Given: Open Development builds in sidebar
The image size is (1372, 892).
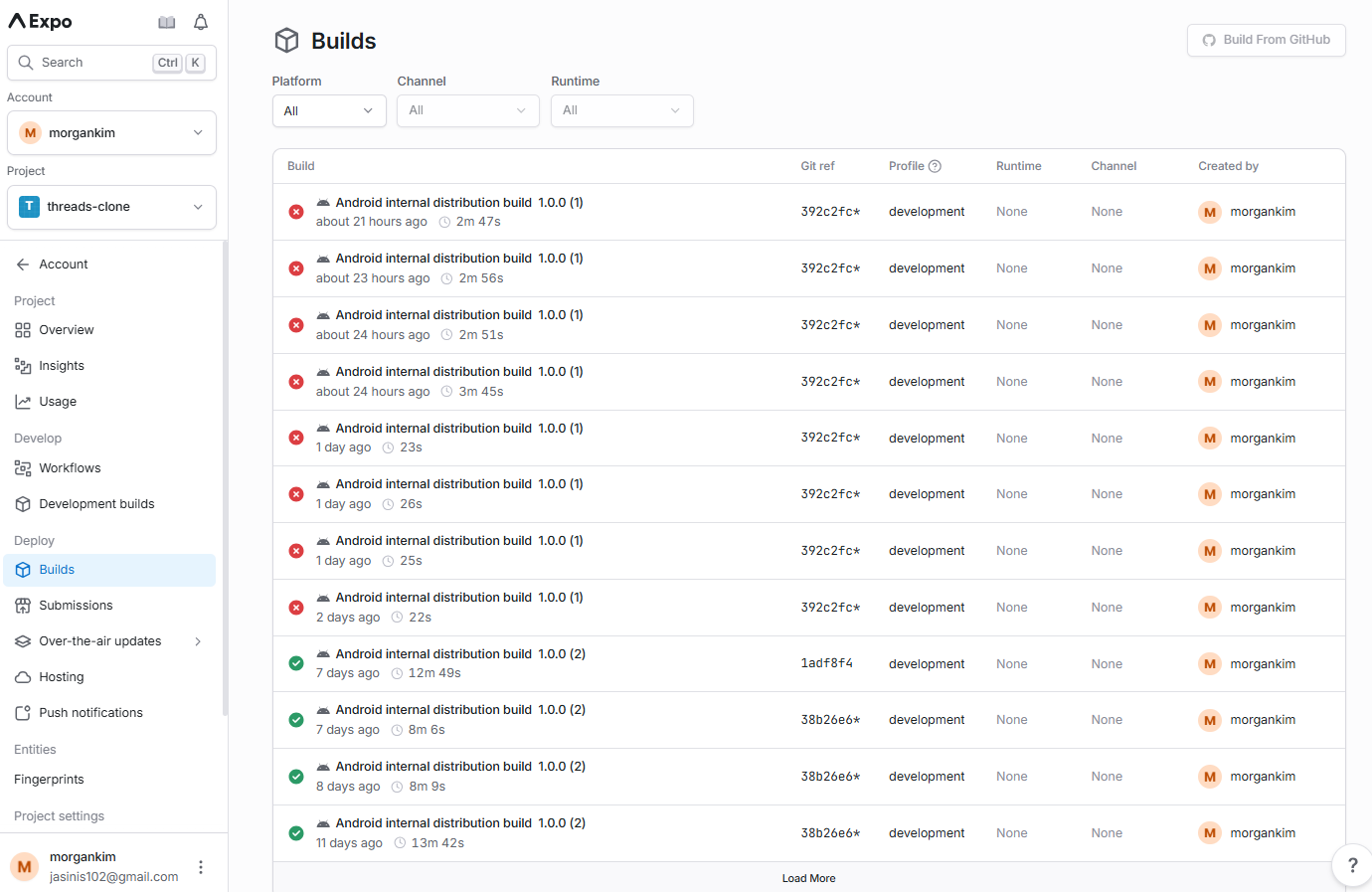Looking at the screenshot, I should point(109,504).
